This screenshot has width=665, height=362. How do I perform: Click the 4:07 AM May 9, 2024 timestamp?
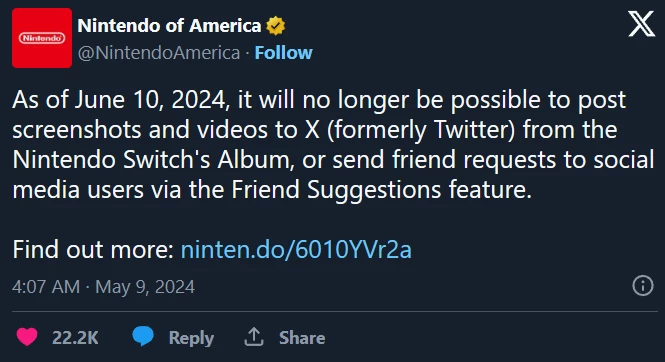[103, 287]
